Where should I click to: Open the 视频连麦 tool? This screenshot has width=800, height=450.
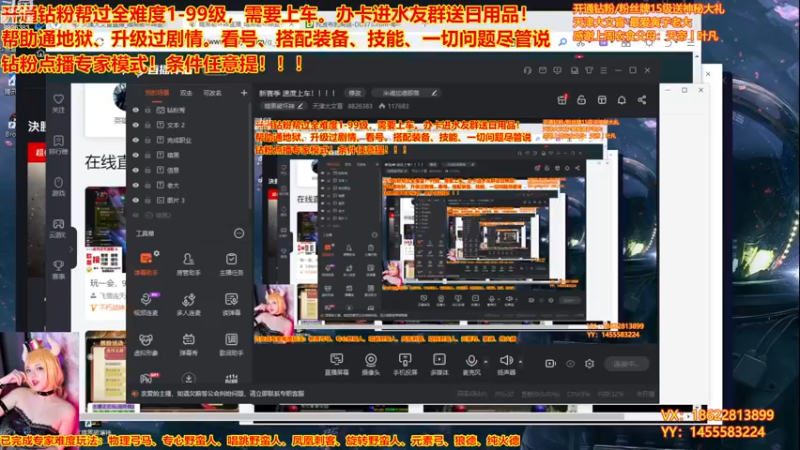(145, 304)
